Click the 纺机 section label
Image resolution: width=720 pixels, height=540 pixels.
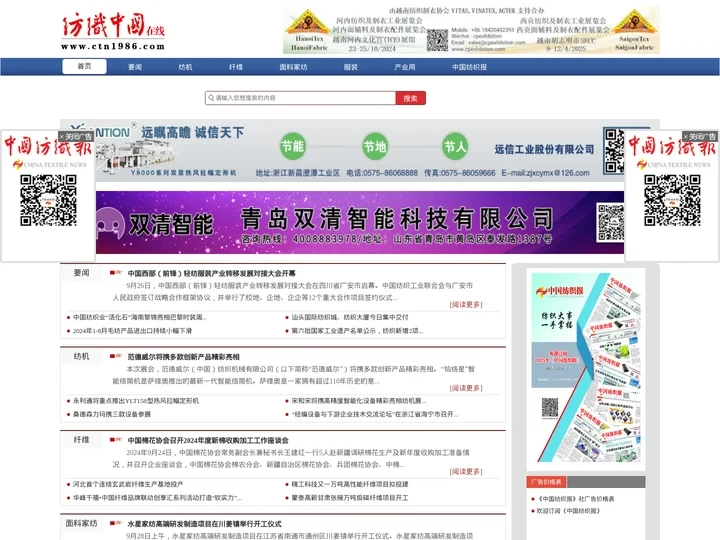click(82, 356)
